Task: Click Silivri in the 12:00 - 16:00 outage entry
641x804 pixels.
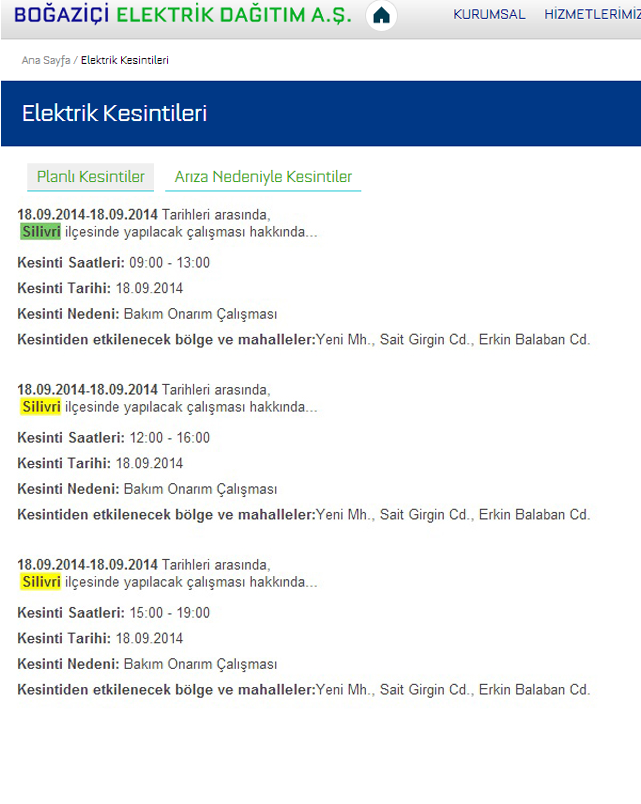Action: (x=41, y=407)
